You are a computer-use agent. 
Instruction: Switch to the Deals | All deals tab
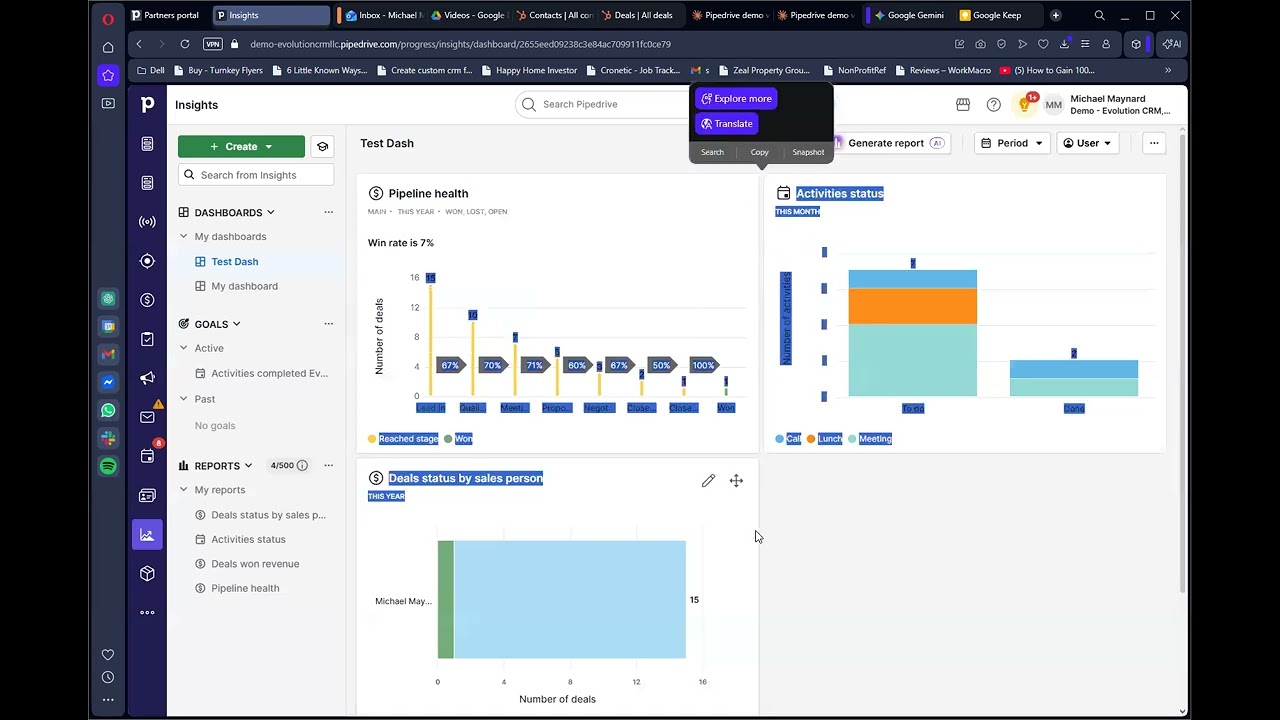click(x=636, y=15)
